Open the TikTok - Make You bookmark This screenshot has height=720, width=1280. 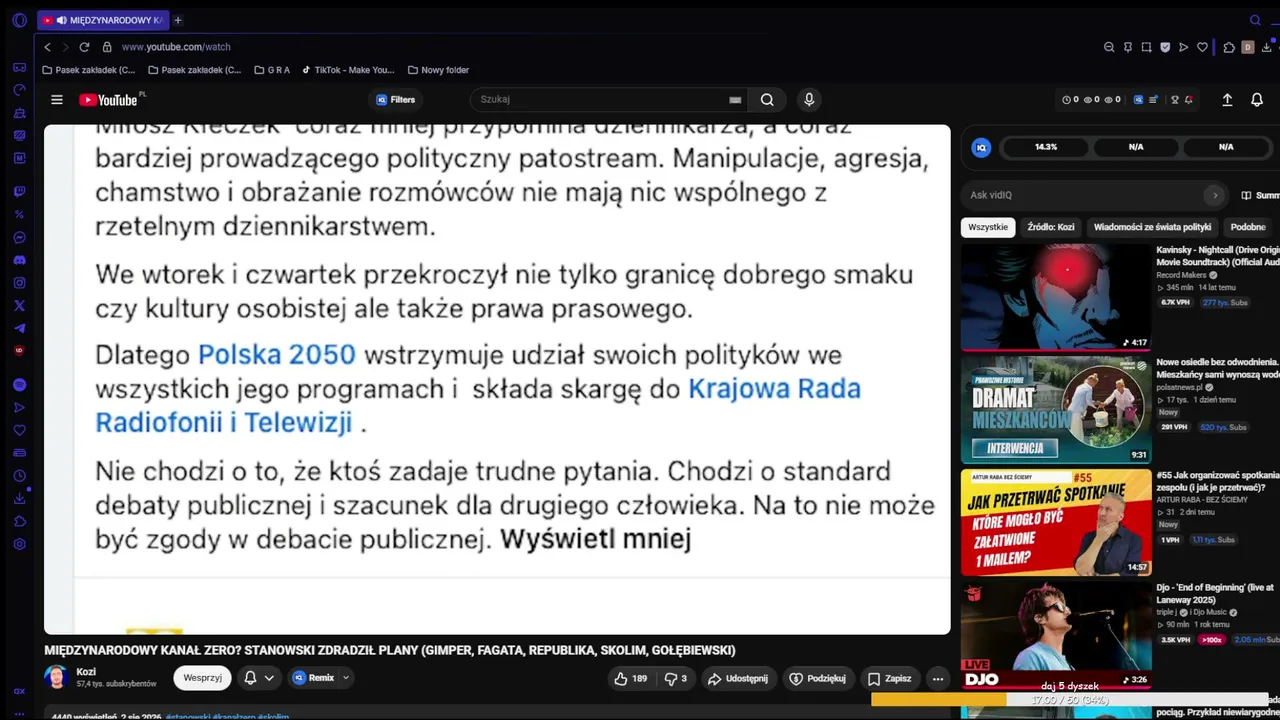pyautogui.click(x=348, y=70)
